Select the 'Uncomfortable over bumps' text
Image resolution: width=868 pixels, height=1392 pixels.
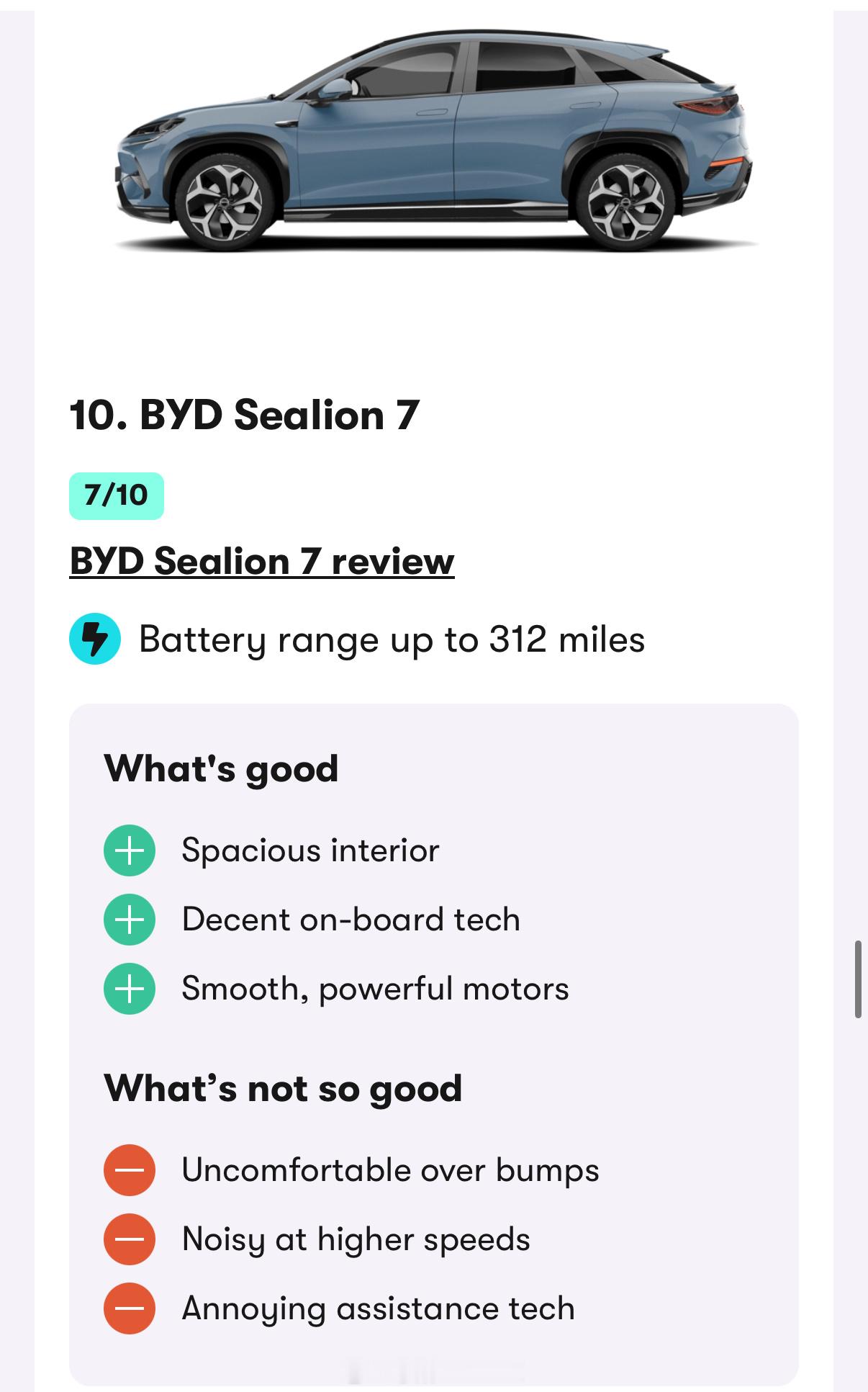tap(390, 1170)
